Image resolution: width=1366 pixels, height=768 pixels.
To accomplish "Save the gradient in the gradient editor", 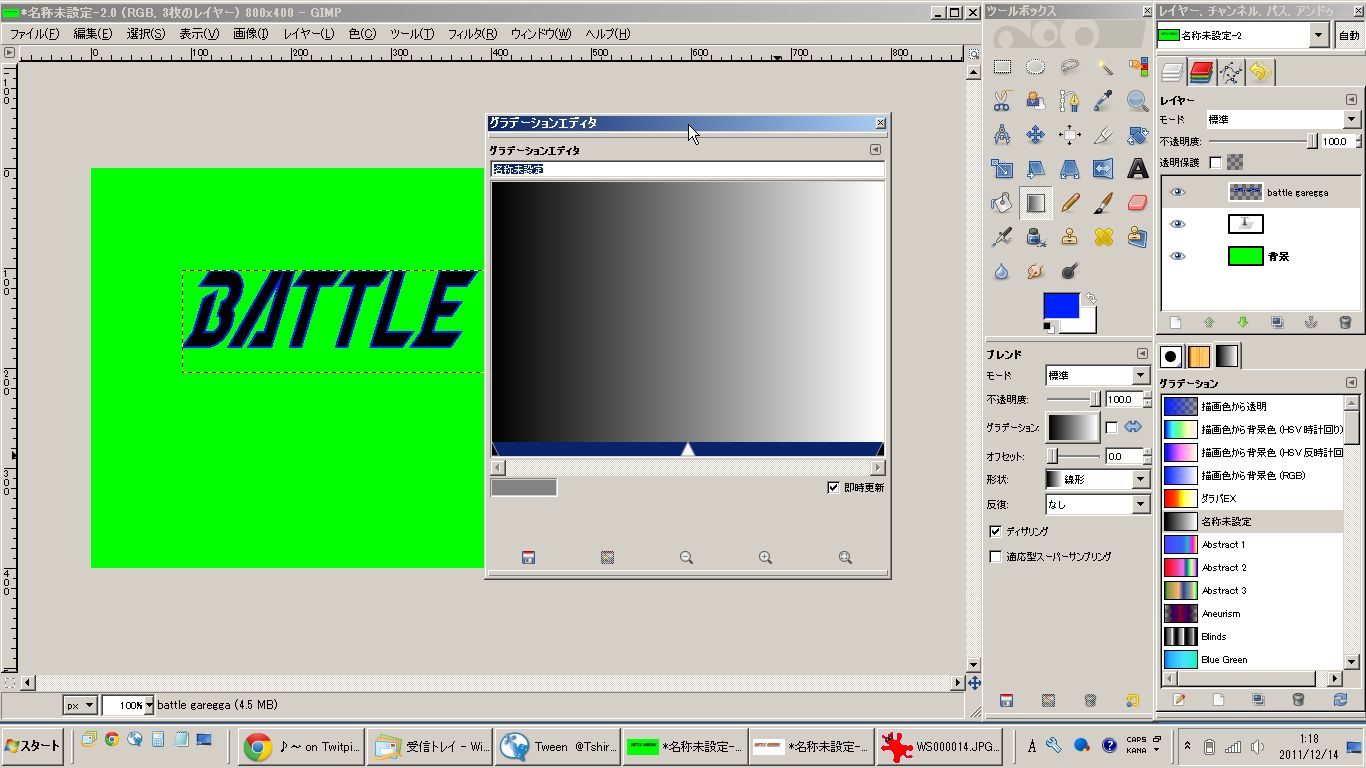I will [528, 558].
